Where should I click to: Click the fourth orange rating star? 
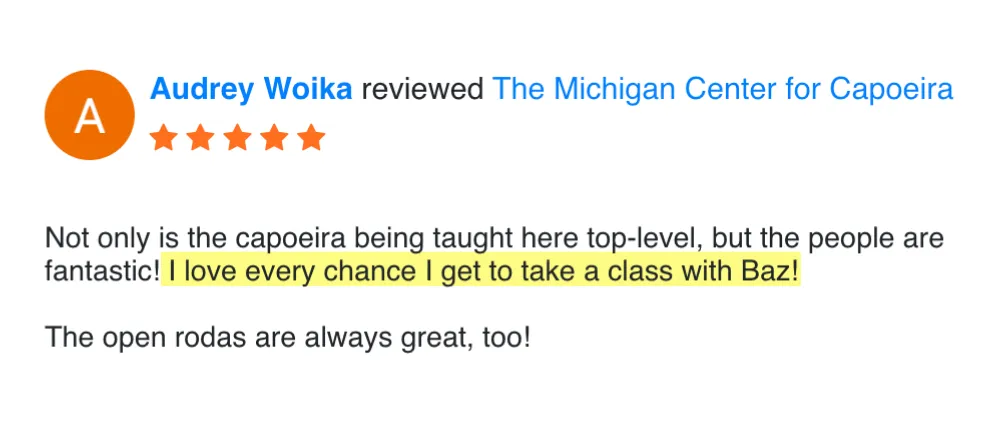click(x=274, y=137)
